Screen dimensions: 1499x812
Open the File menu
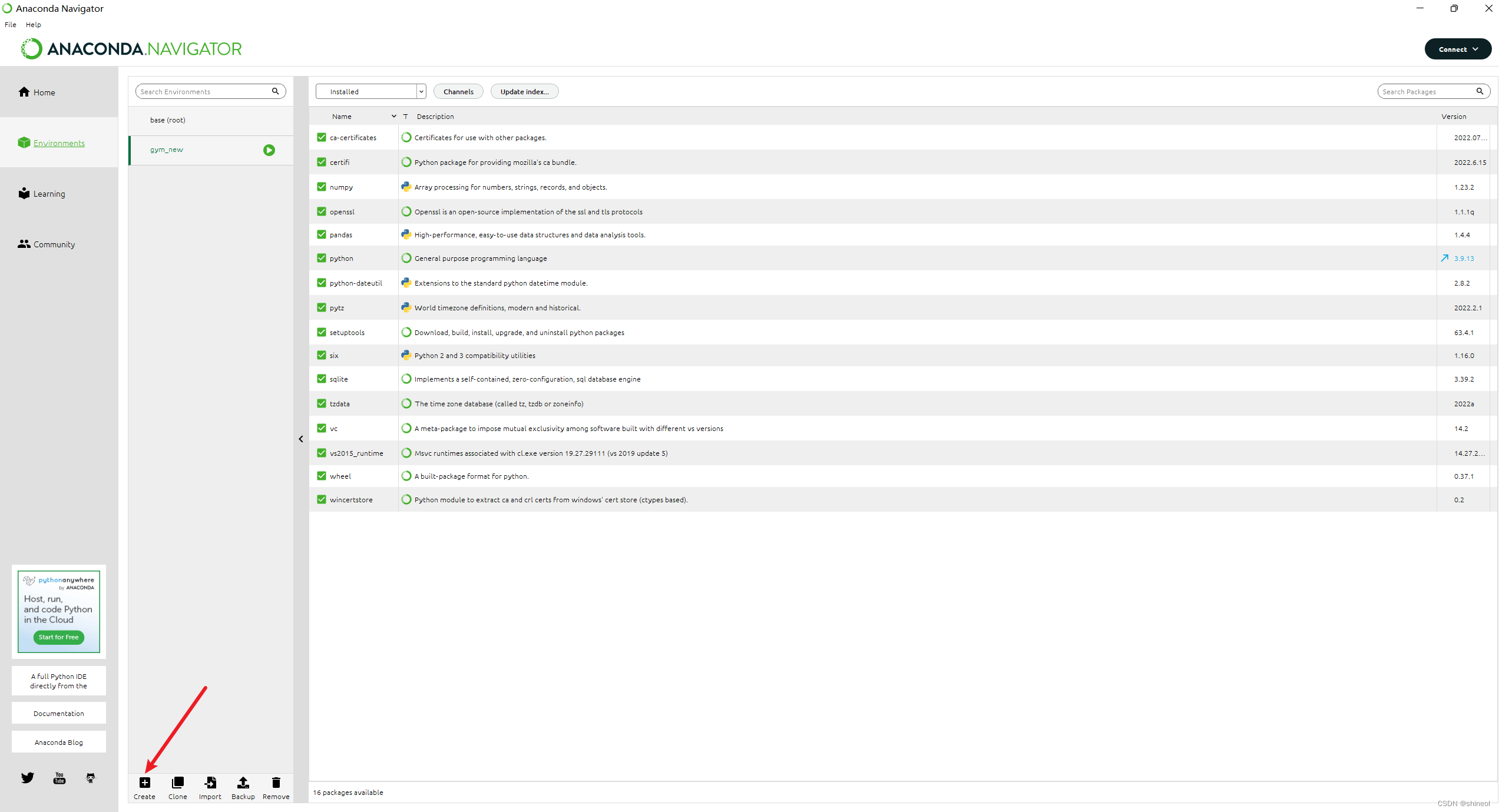click(10, 25)
